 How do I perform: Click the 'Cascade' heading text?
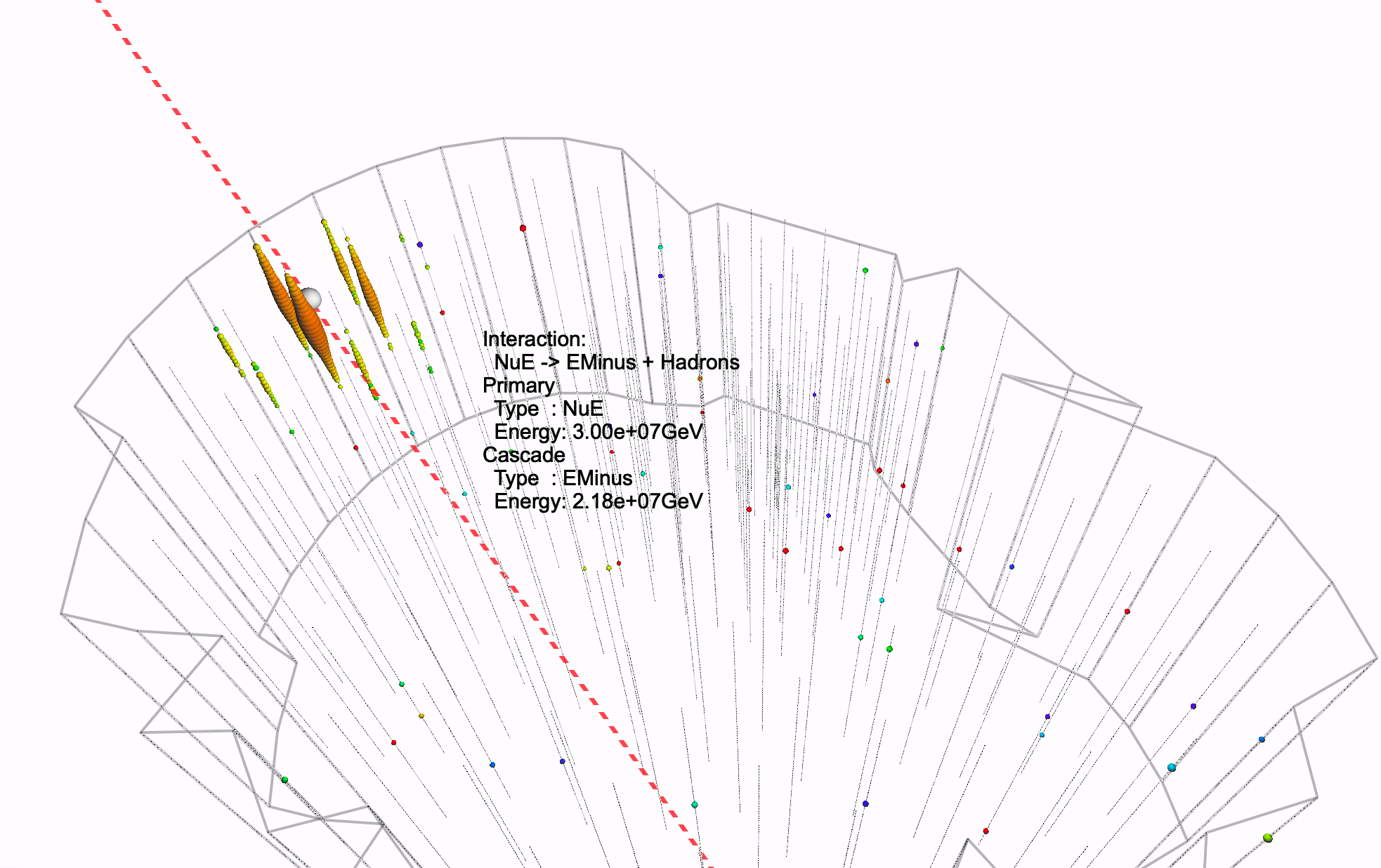524,455
